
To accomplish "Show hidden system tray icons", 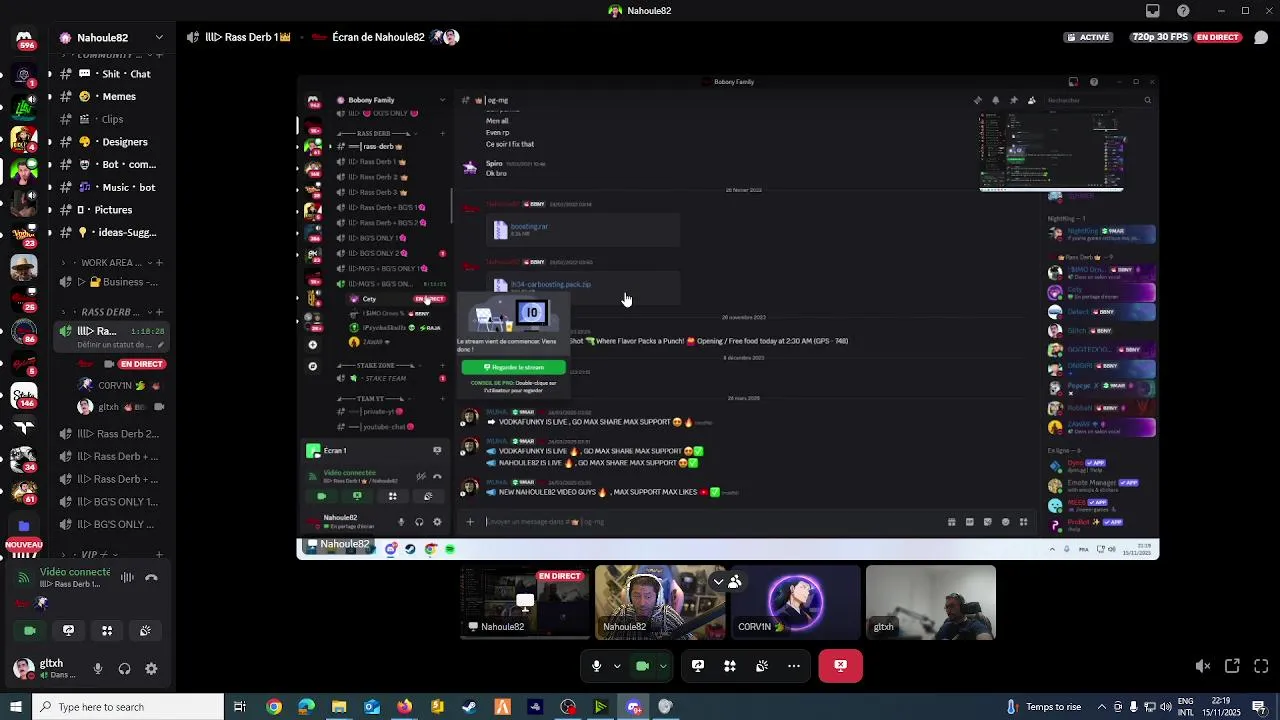I will click(1102, 707).
